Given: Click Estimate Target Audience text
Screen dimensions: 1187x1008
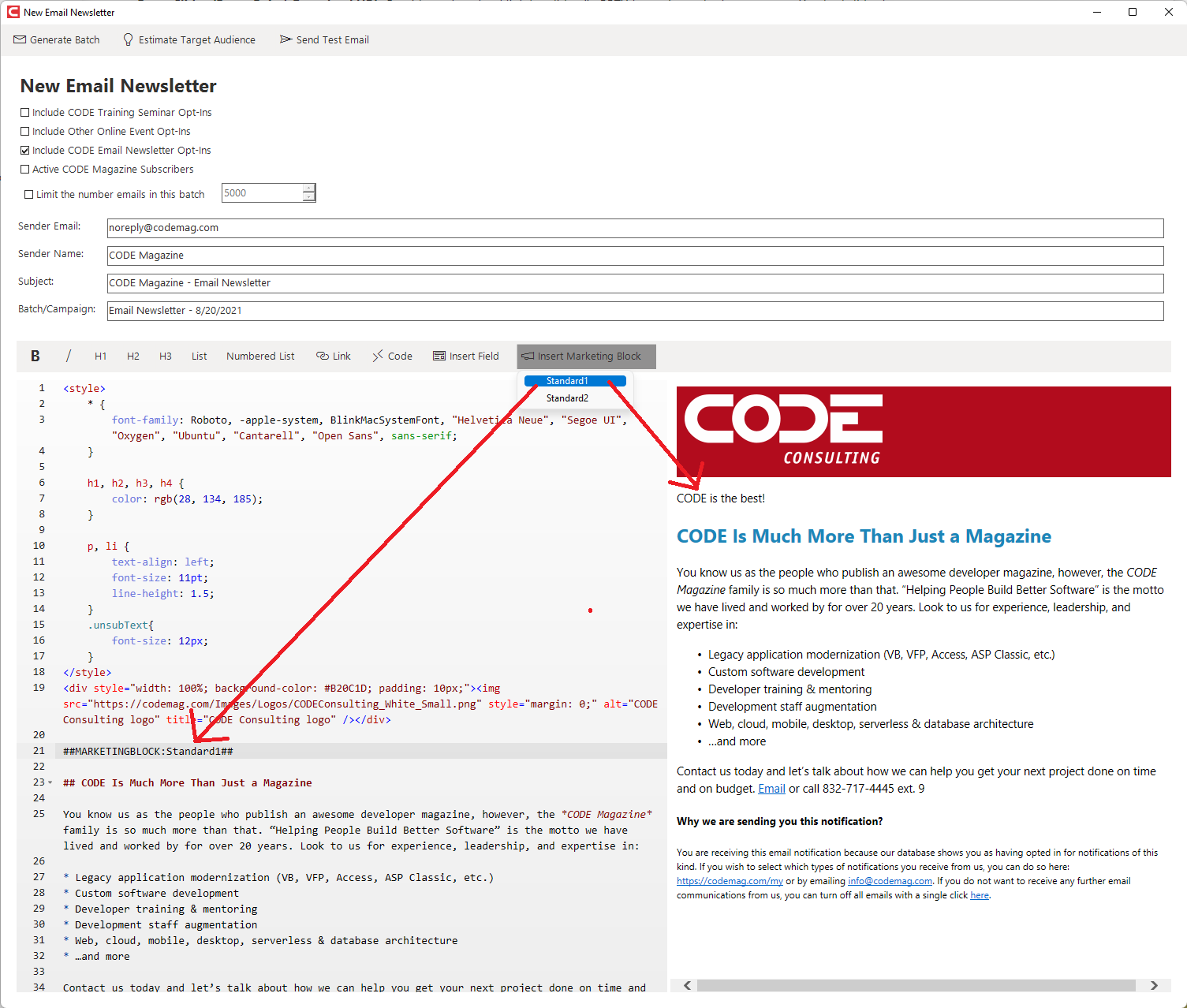Looking at the screenshot, I should click(x=197, y=40).
